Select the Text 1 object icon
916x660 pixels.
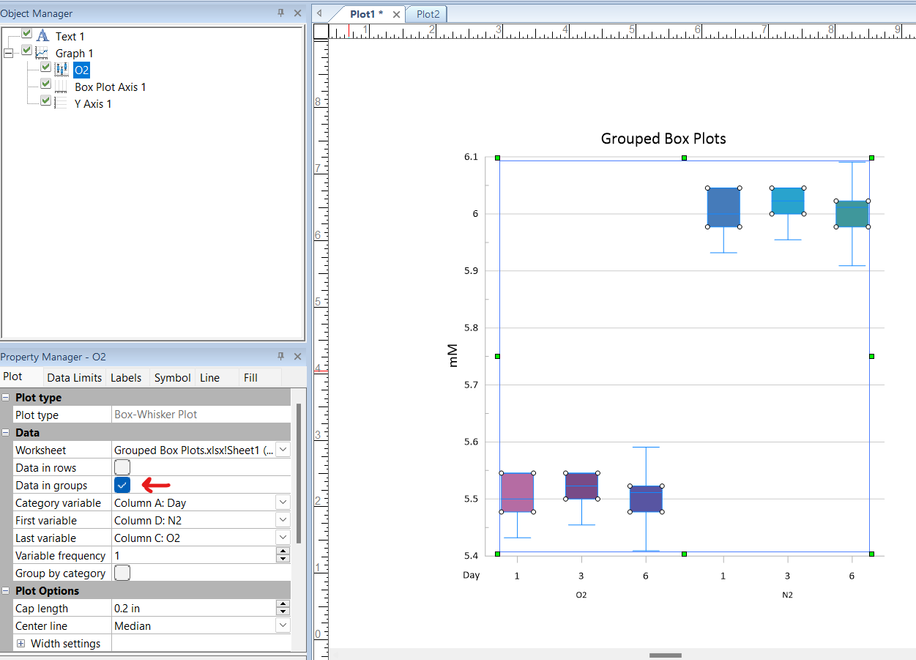pos(42,36)
